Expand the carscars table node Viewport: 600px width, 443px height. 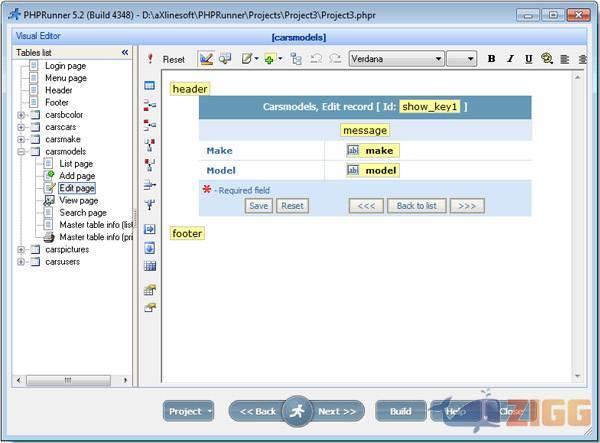pos(21,127)
